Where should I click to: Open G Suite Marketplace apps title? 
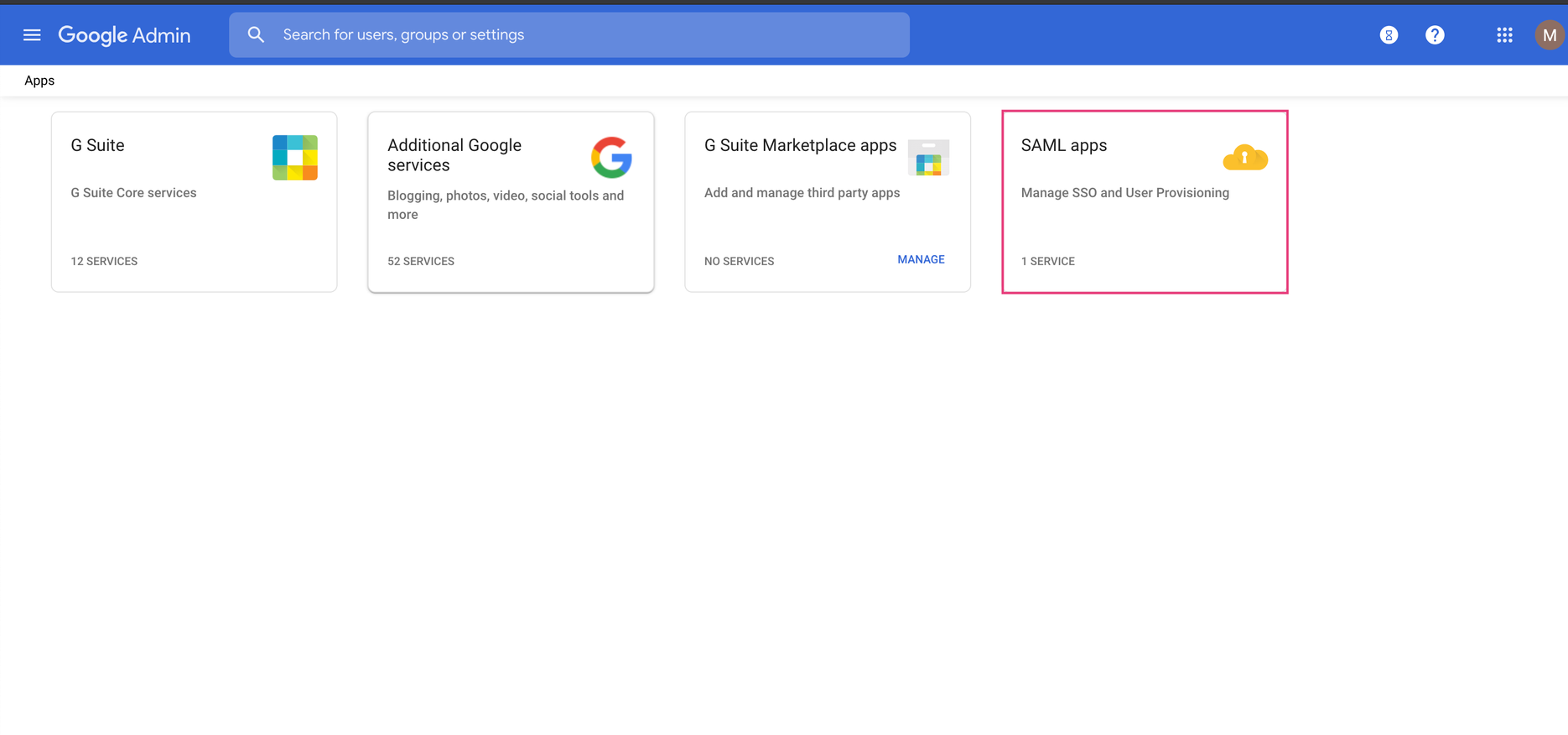pyautogui.click(x=800, y=145)
